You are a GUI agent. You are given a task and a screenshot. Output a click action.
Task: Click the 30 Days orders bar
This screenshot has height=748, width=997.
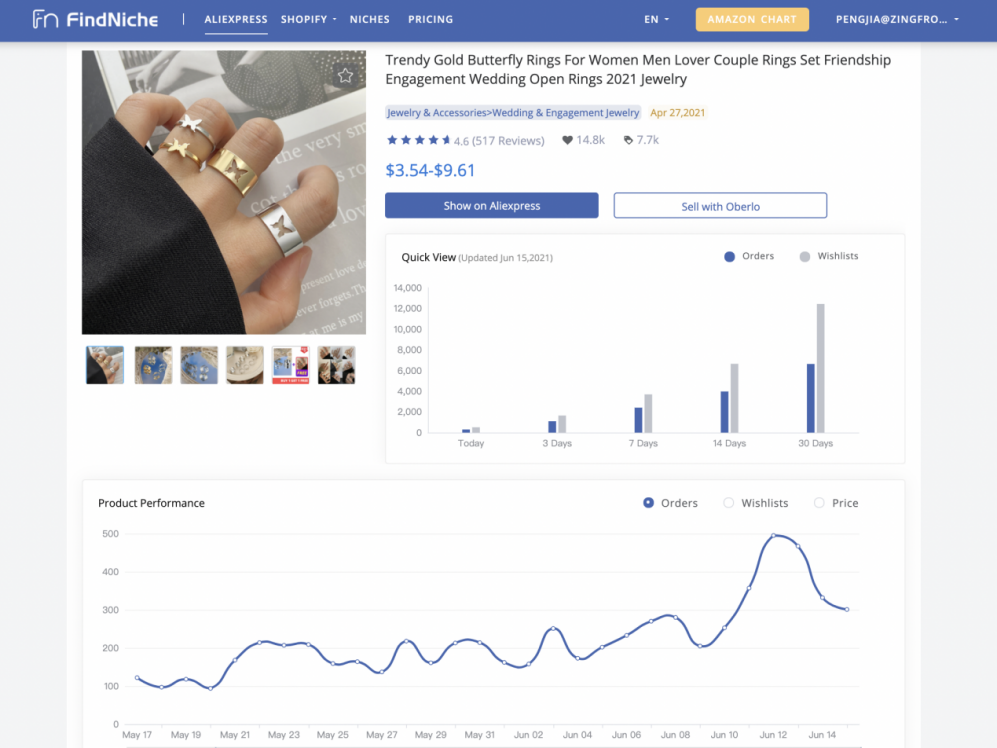coord(811,398)
